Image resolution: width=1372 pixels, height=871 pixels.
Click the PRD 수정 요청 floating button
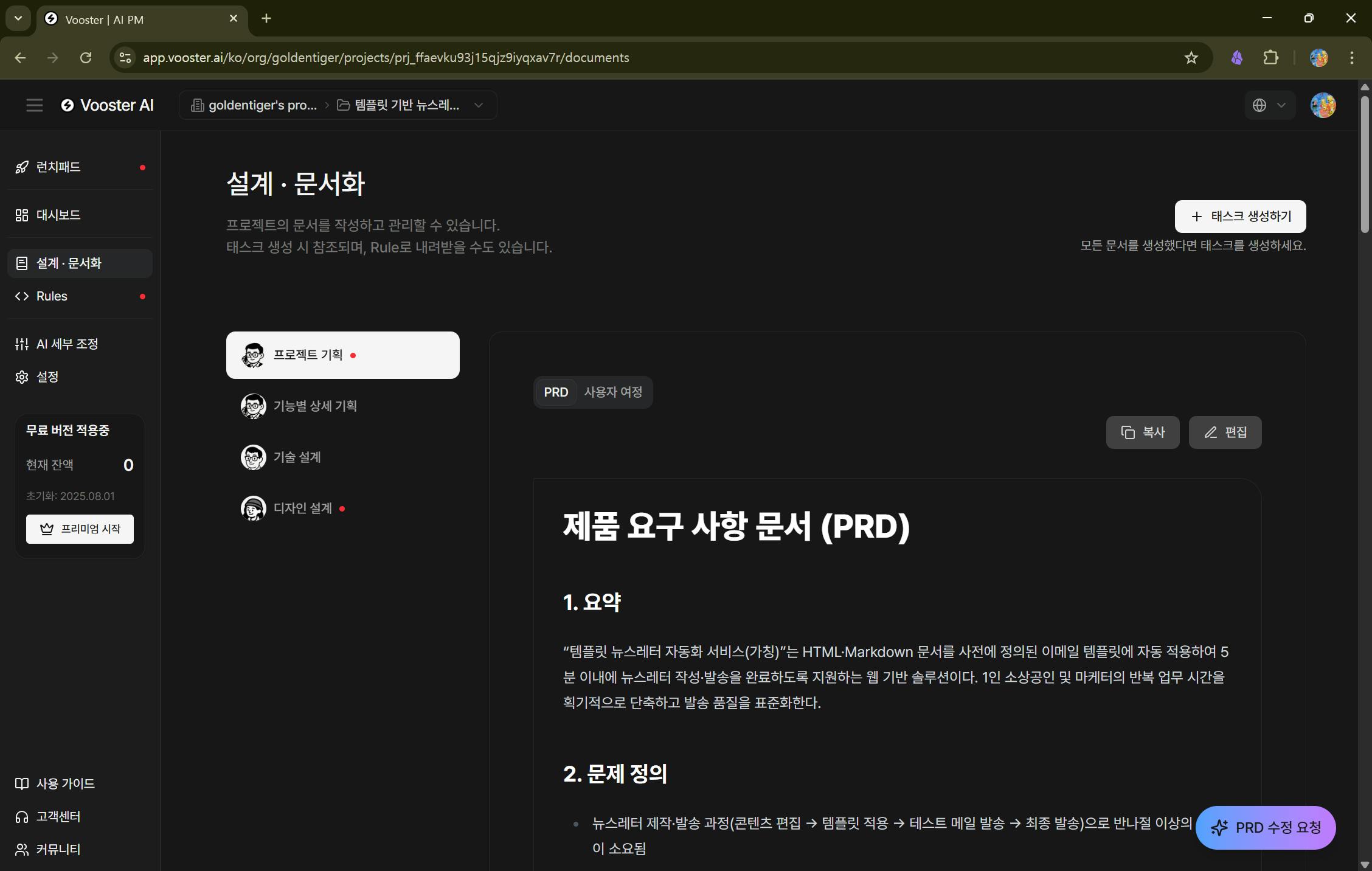[1266, 828]
